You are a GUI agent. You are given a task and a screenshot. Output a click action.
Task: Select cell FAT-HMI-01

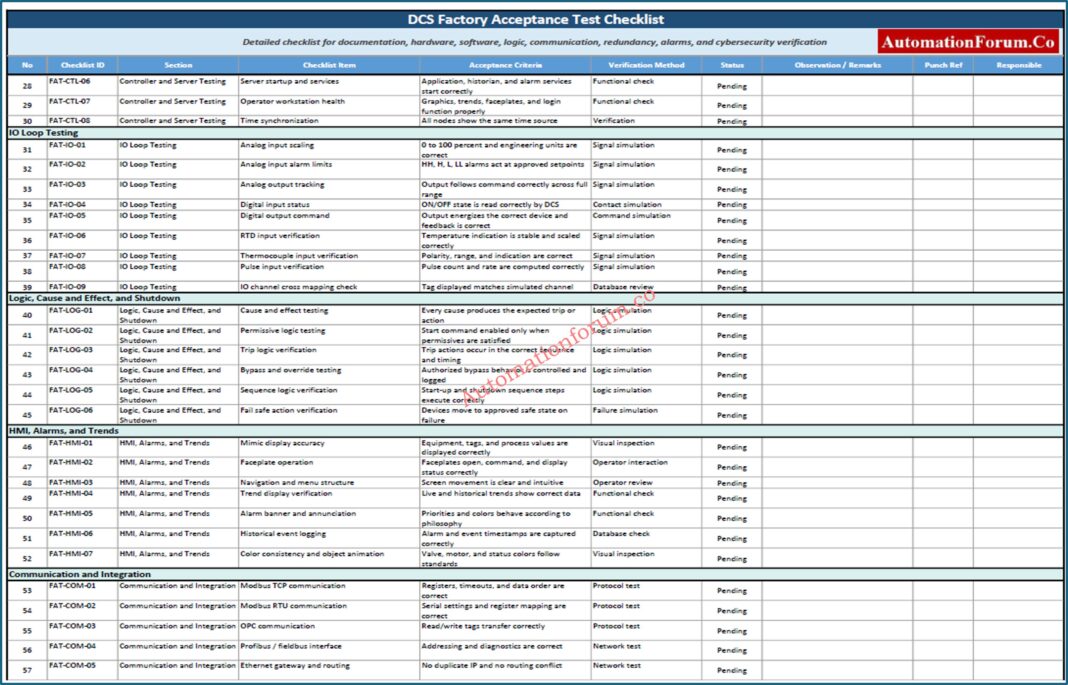pyautogui.click(x=82, y=447)
